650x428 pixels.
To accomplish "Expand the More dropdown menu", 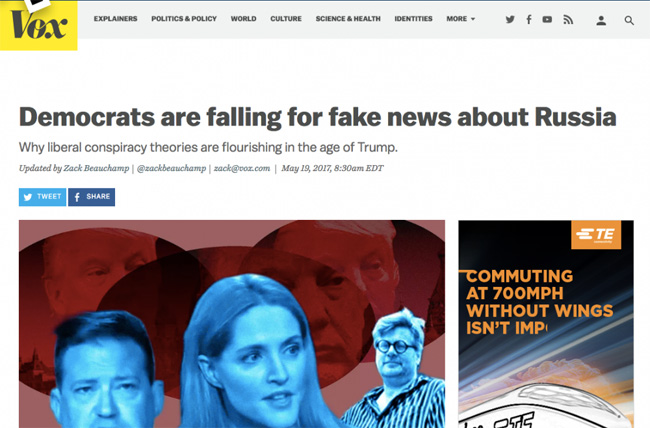I will 461,19.
